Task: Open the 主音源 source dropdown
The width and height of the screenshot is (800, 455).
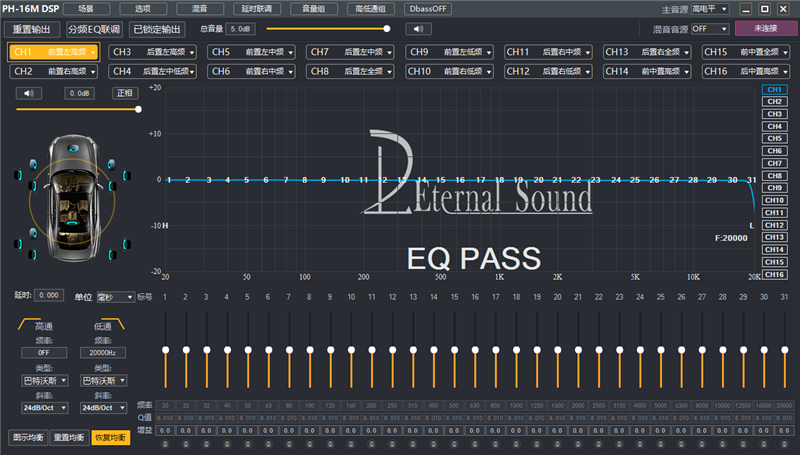Action: [712, 9]
